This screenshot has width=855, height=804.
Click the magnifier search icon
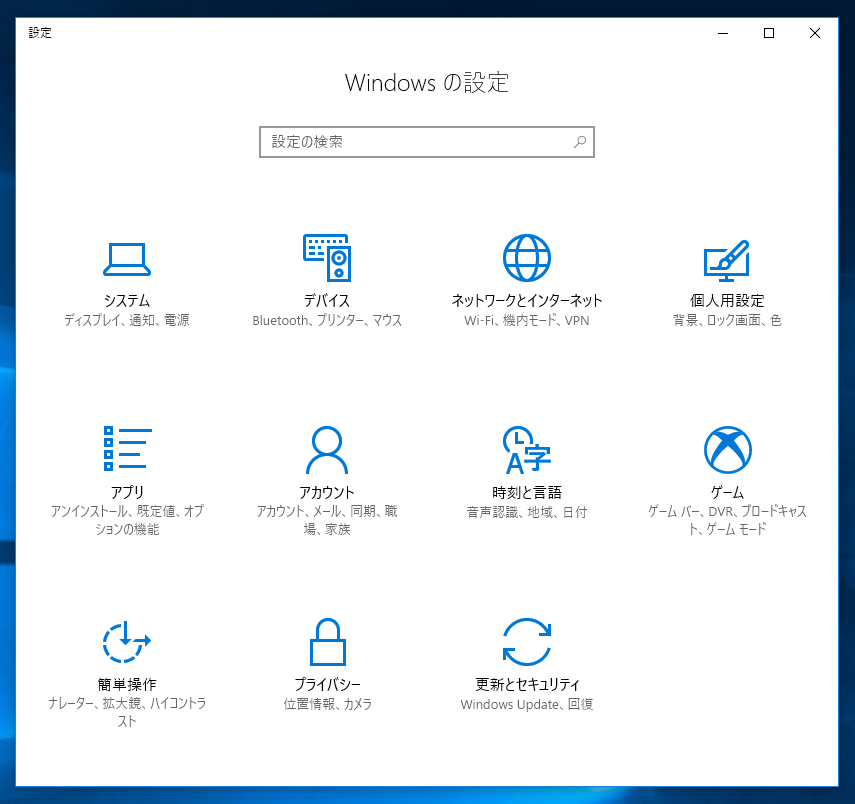click(x=580, y=142)
